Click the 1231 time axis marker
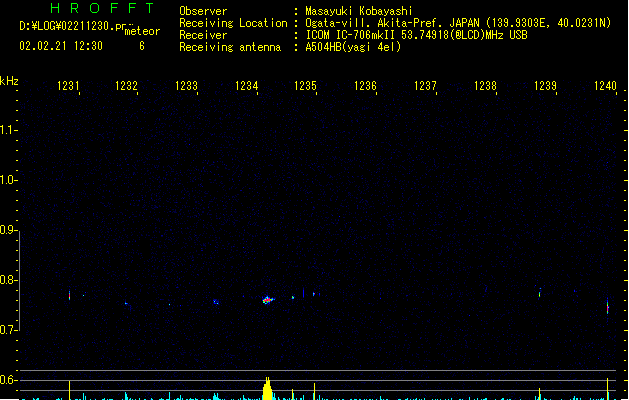This screenshot has width=629, height=400. click(68, 86)
